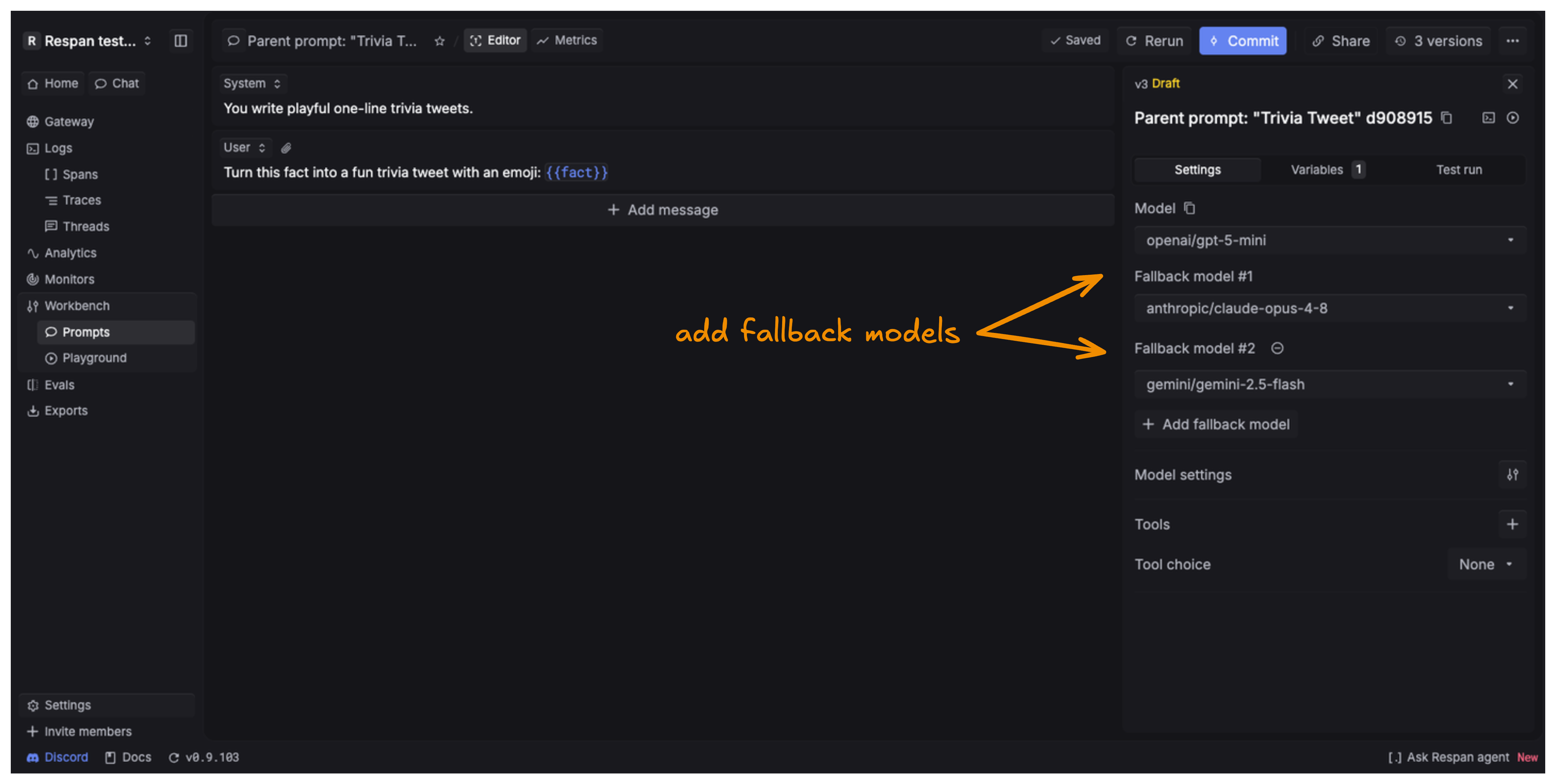Open Chat
1556x784 pixels.
[x=117, y=83]
